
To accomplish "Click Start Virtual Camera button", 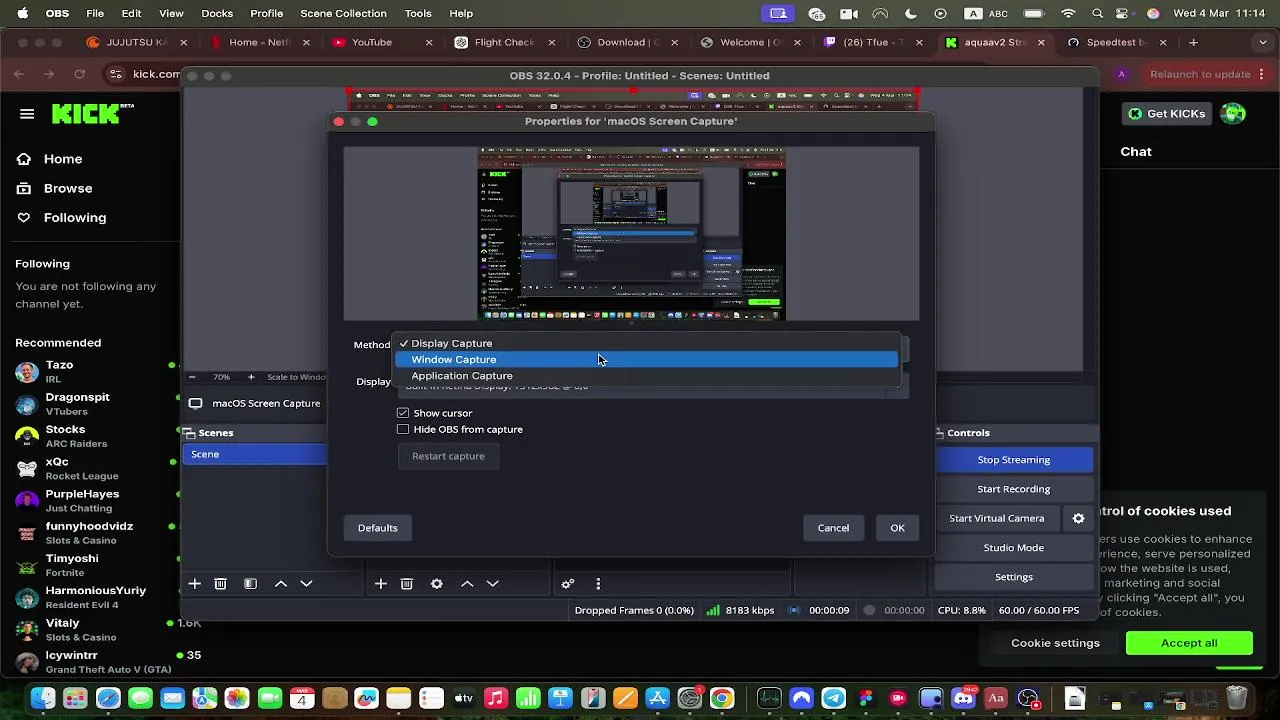I will pyautogui.click(x=997, y=518).
